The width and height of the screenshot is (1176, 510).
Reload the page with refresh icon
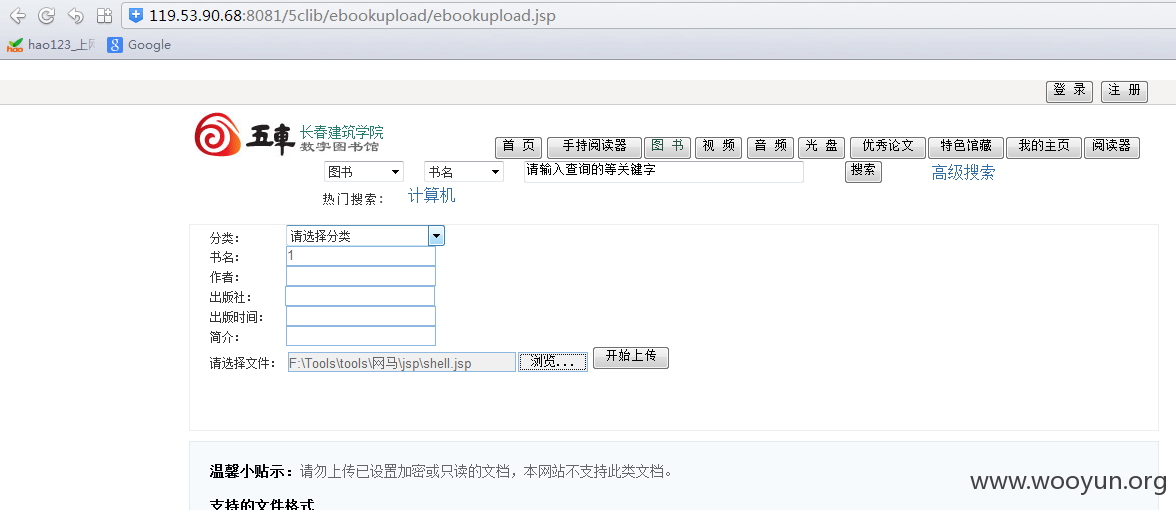(x=46, y=15)
